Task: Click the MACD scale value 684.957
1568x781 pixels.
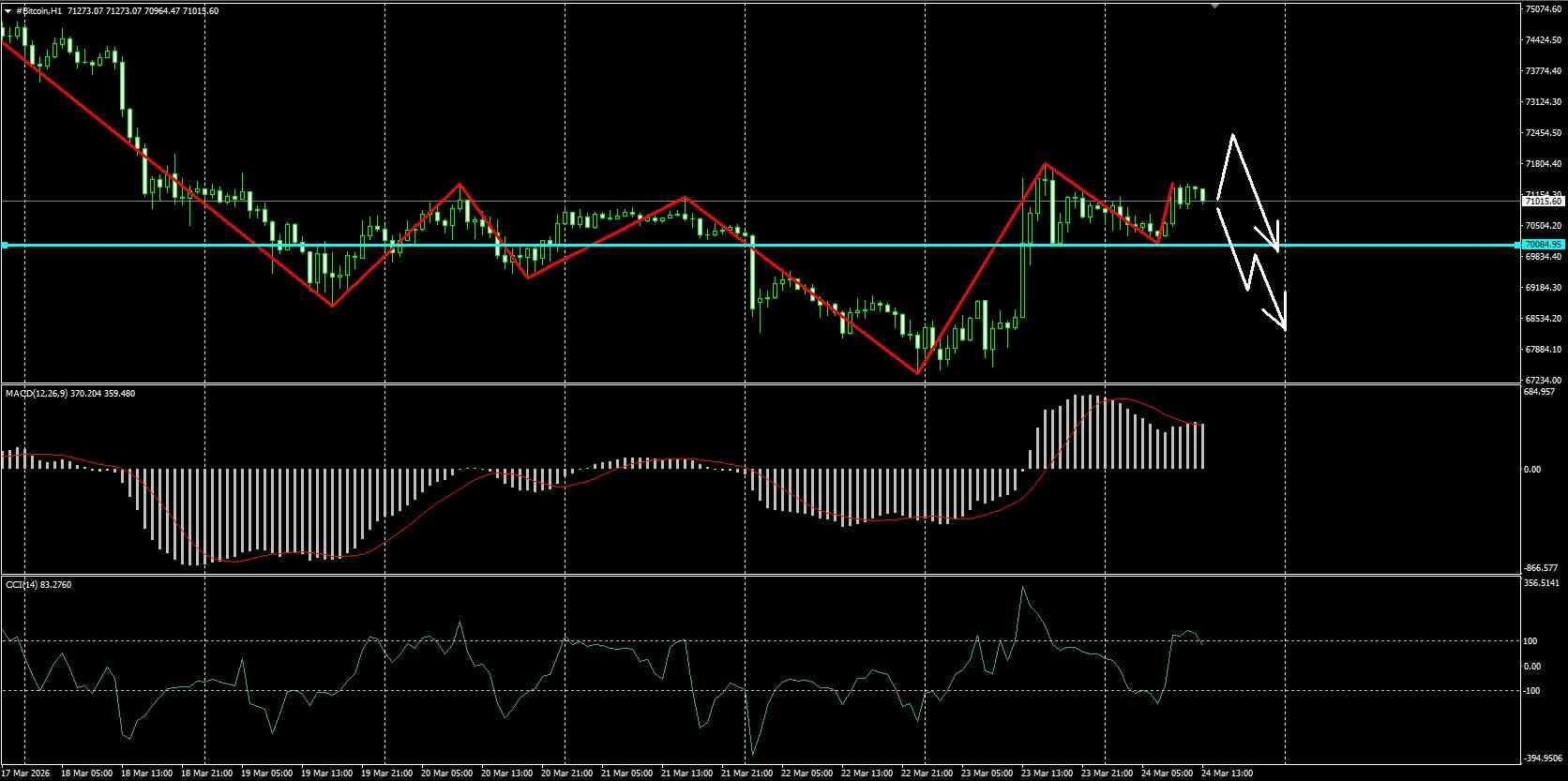Action: 1540,392
